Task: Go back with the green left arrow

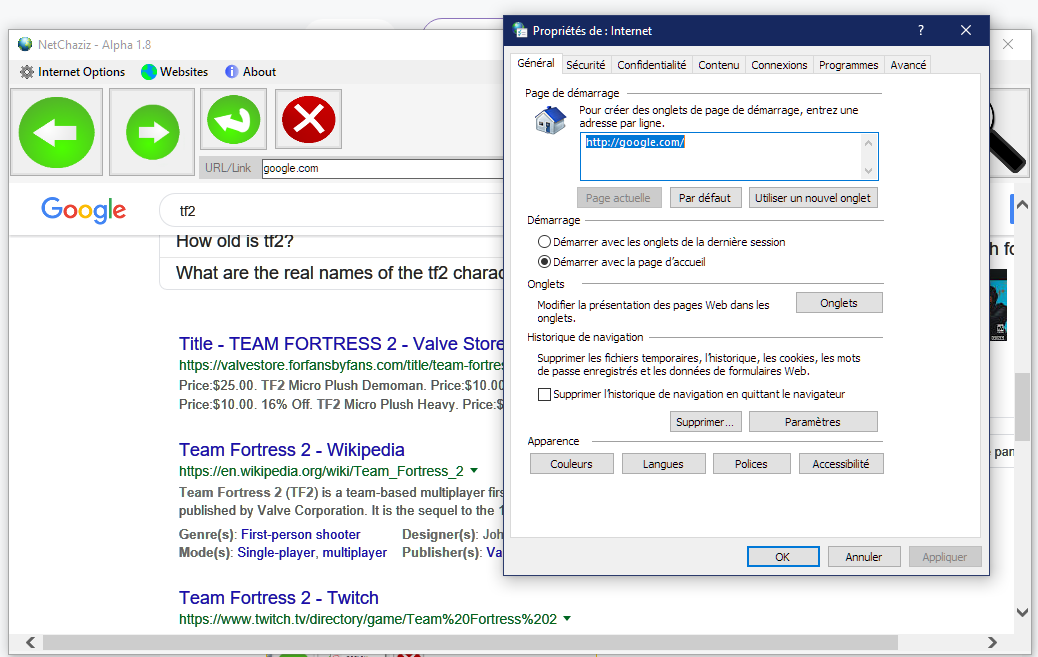Action: (x=56, y=132)
